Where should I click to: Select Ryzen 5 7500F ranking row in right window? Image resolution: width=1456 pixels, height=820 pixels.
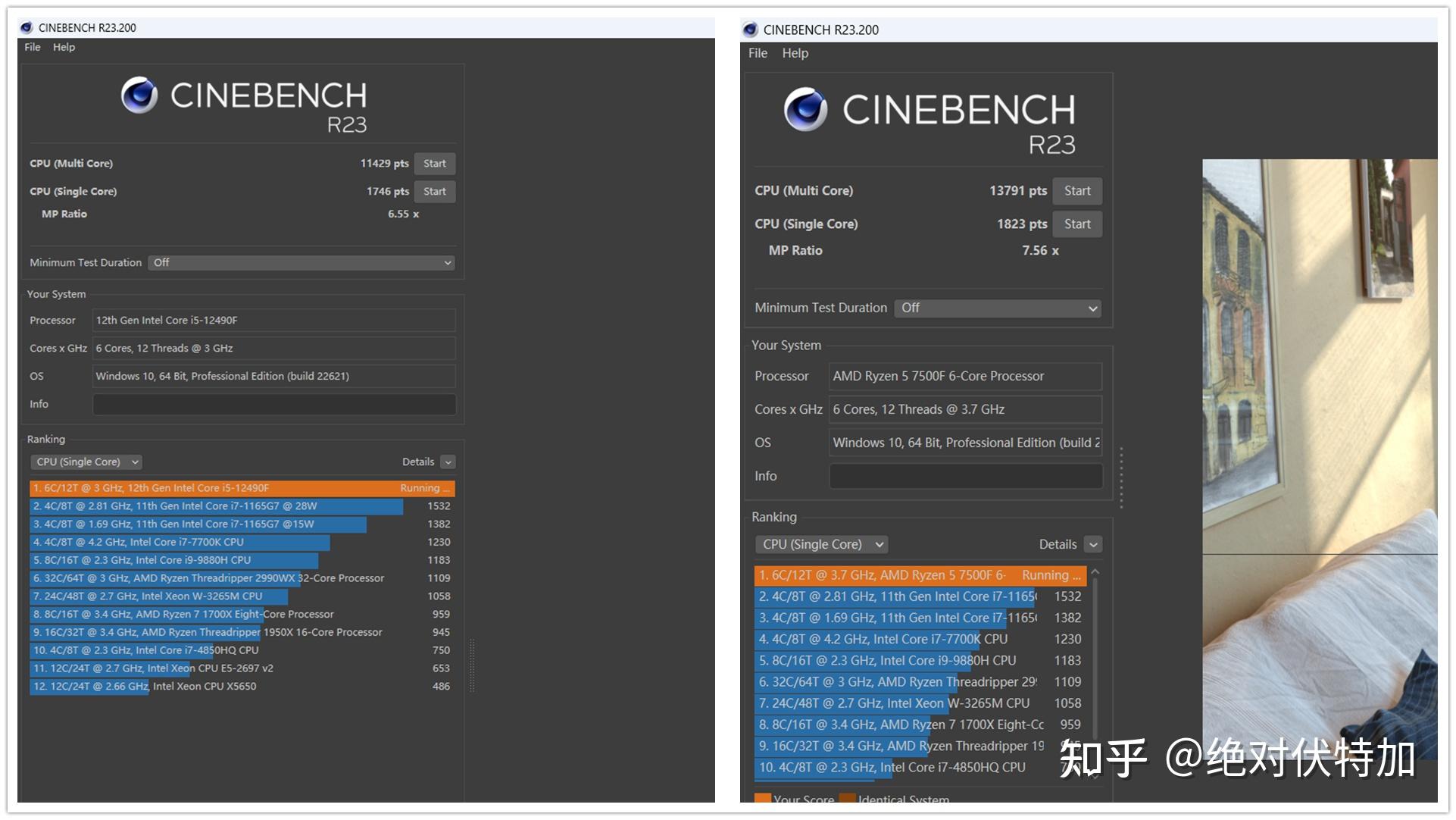tap(920, 575)
